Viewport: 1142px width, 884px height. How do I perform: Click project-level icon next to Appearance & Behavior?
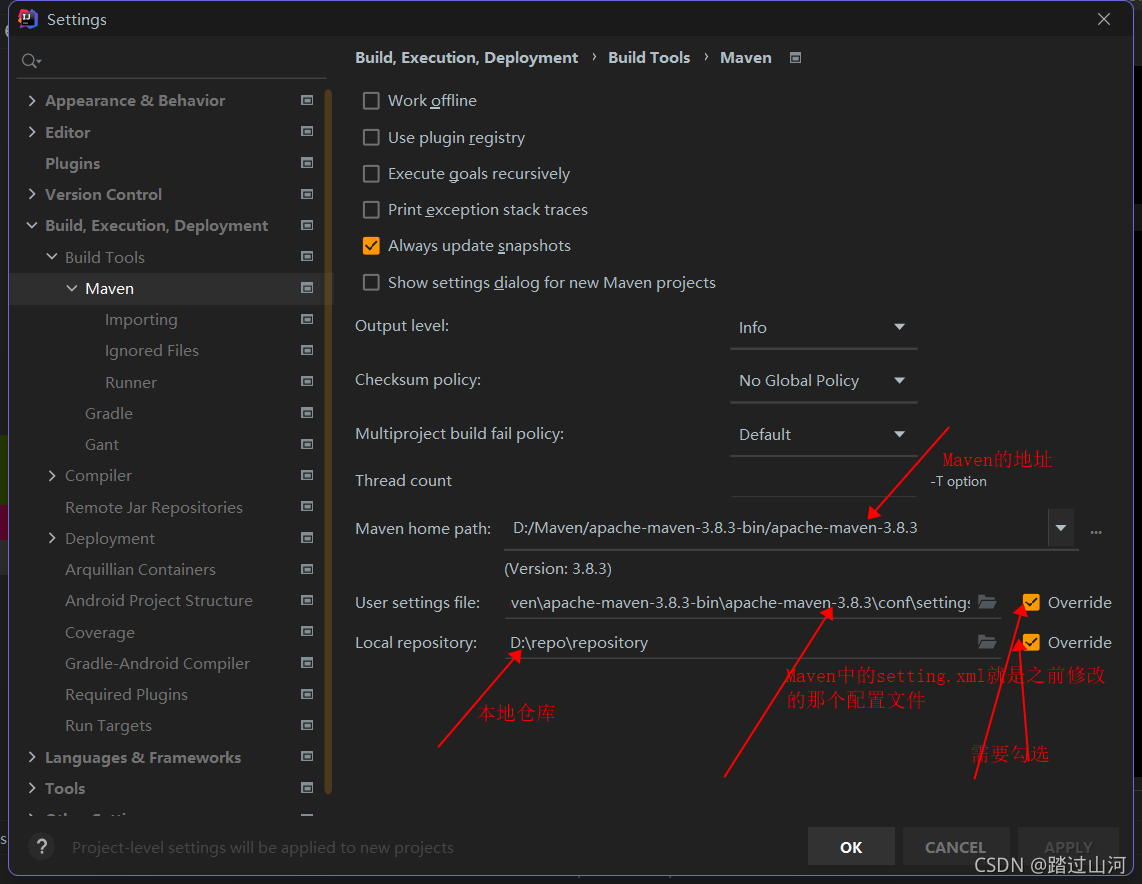[307, 100]
